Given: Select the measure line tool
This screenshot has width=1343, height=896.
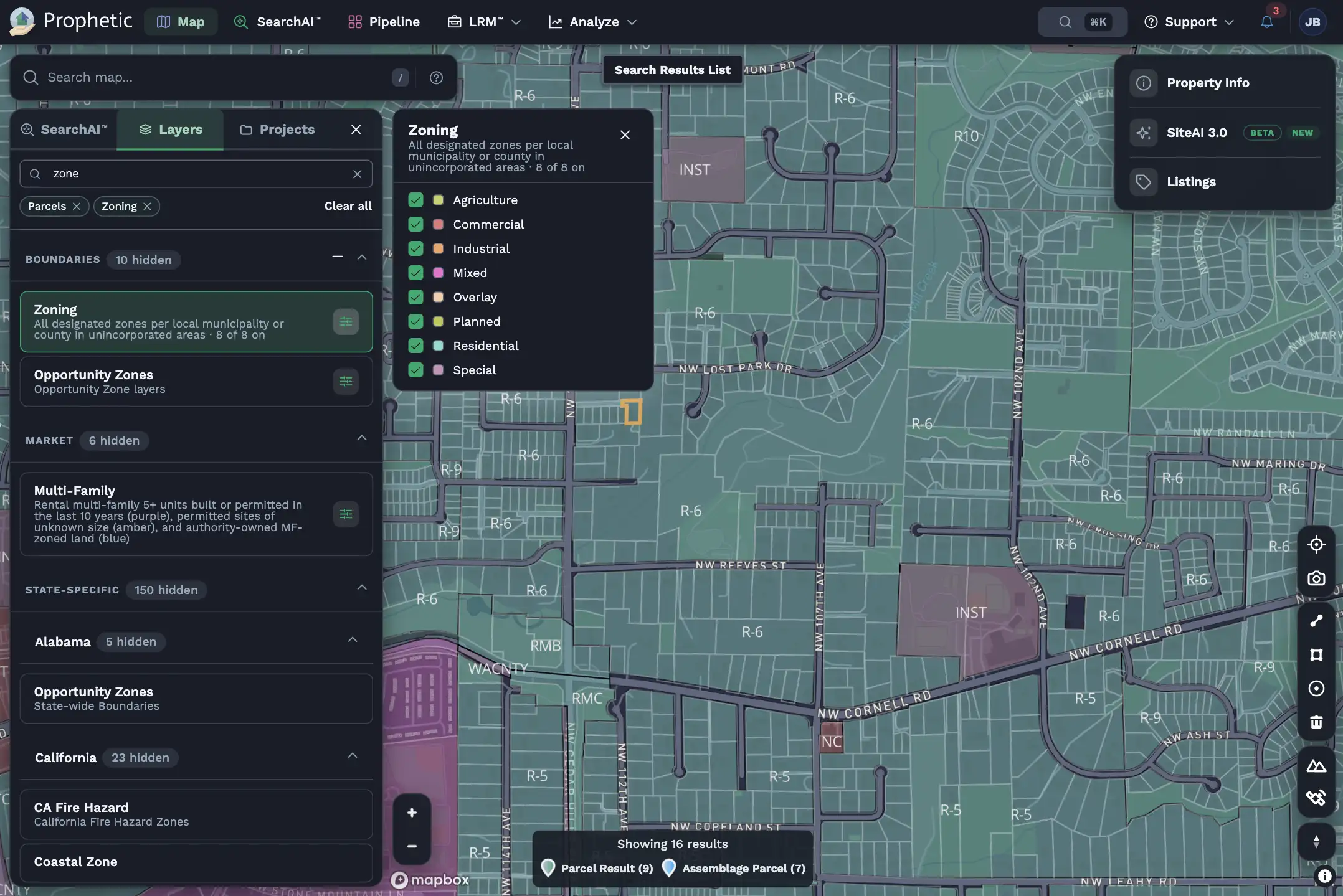Looking at the screenshot, I should (1316, 621).
